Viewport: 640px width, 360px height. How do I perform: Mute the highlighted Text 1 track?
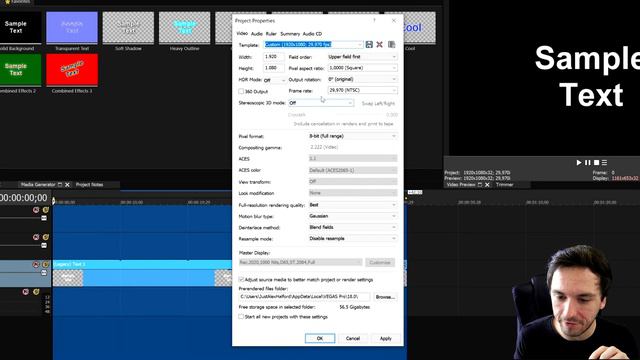36,264
